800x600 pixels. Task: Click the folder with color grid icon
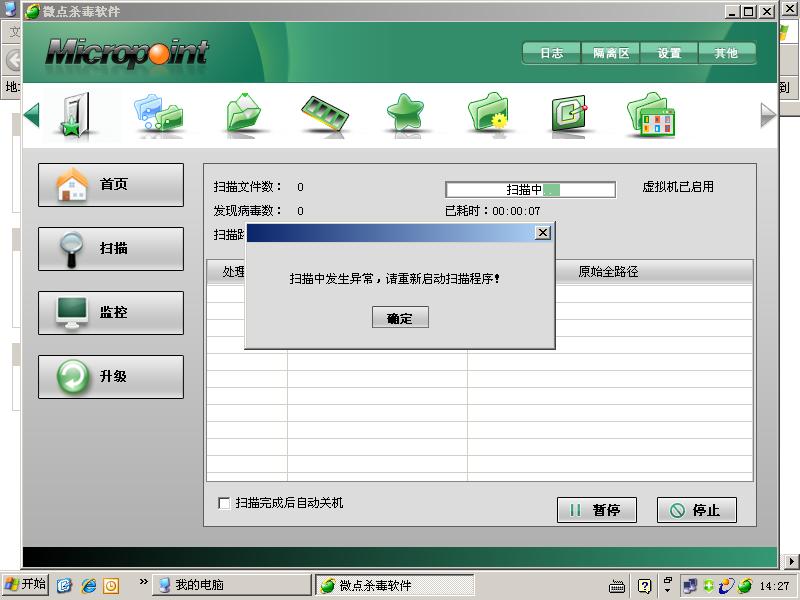652,114
